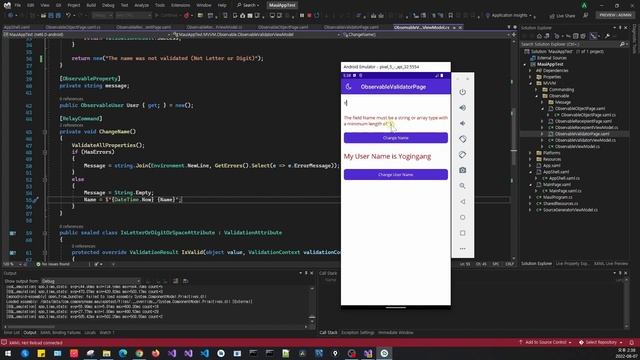Open the Debug menu

108,5
